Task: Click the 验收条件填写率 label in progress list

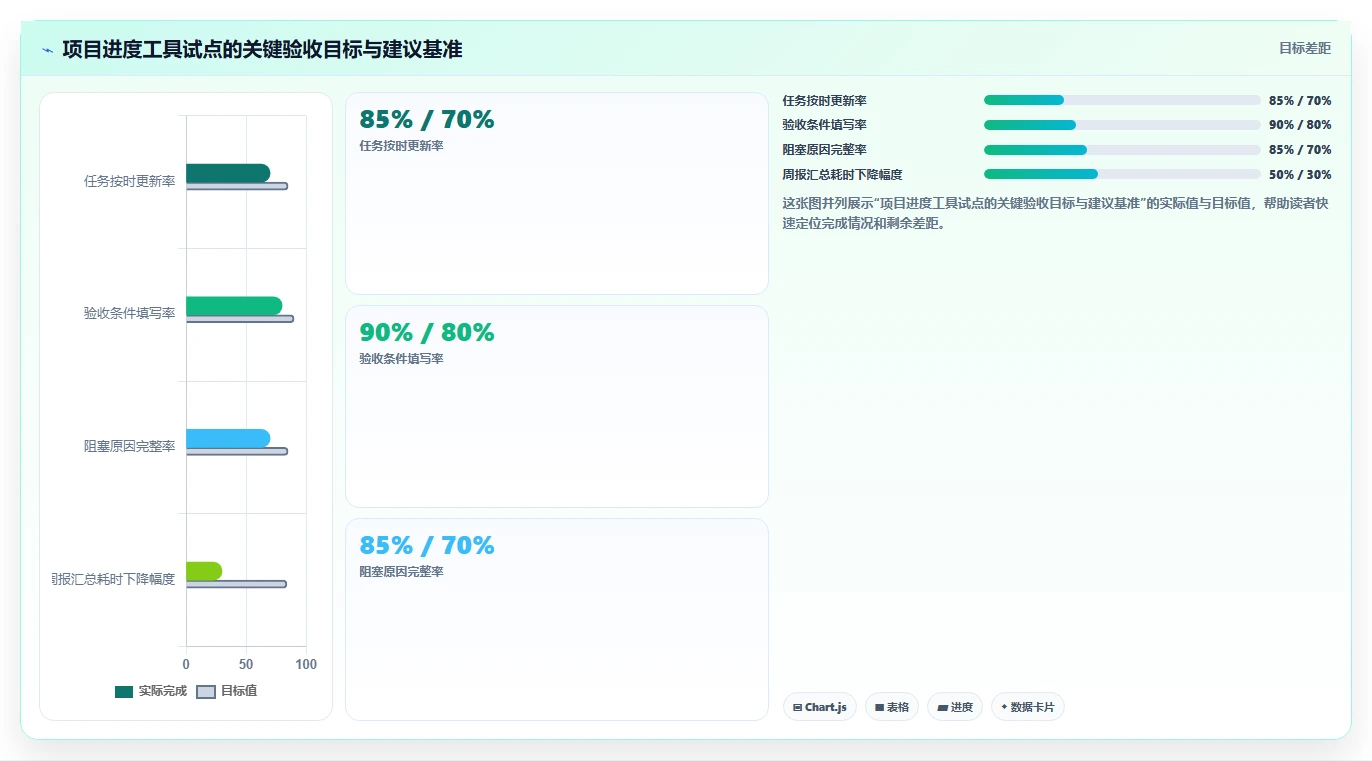Action: coord(824,125)
